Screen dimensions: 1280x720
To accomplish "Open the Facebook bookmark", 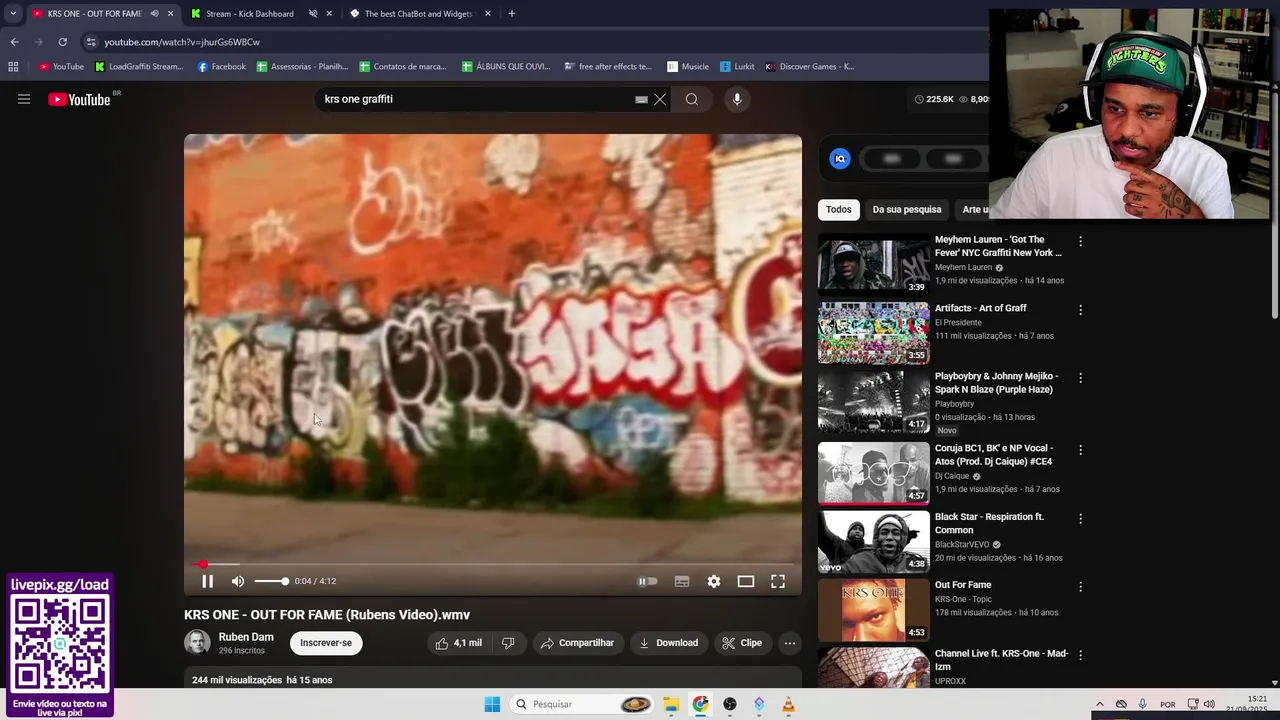I will [x=222, y=67].
